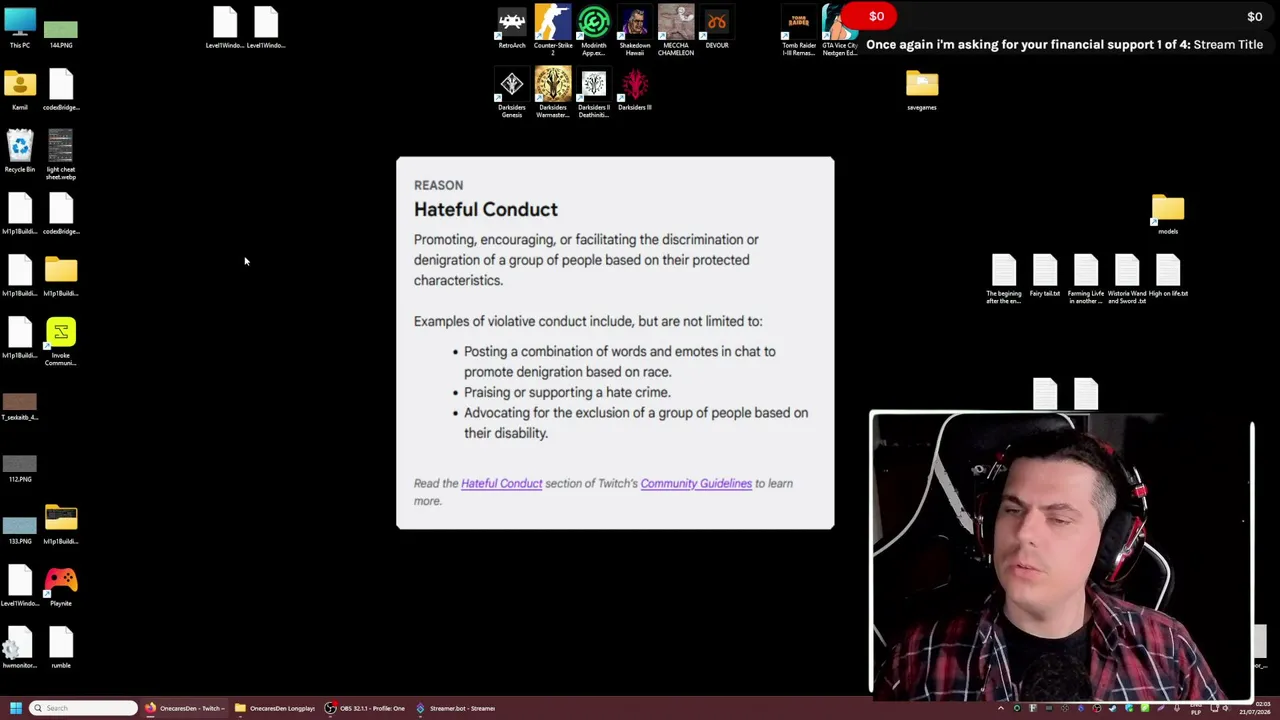Open the rumble file icon
The image size is (1280, 720).
point(61,647)
